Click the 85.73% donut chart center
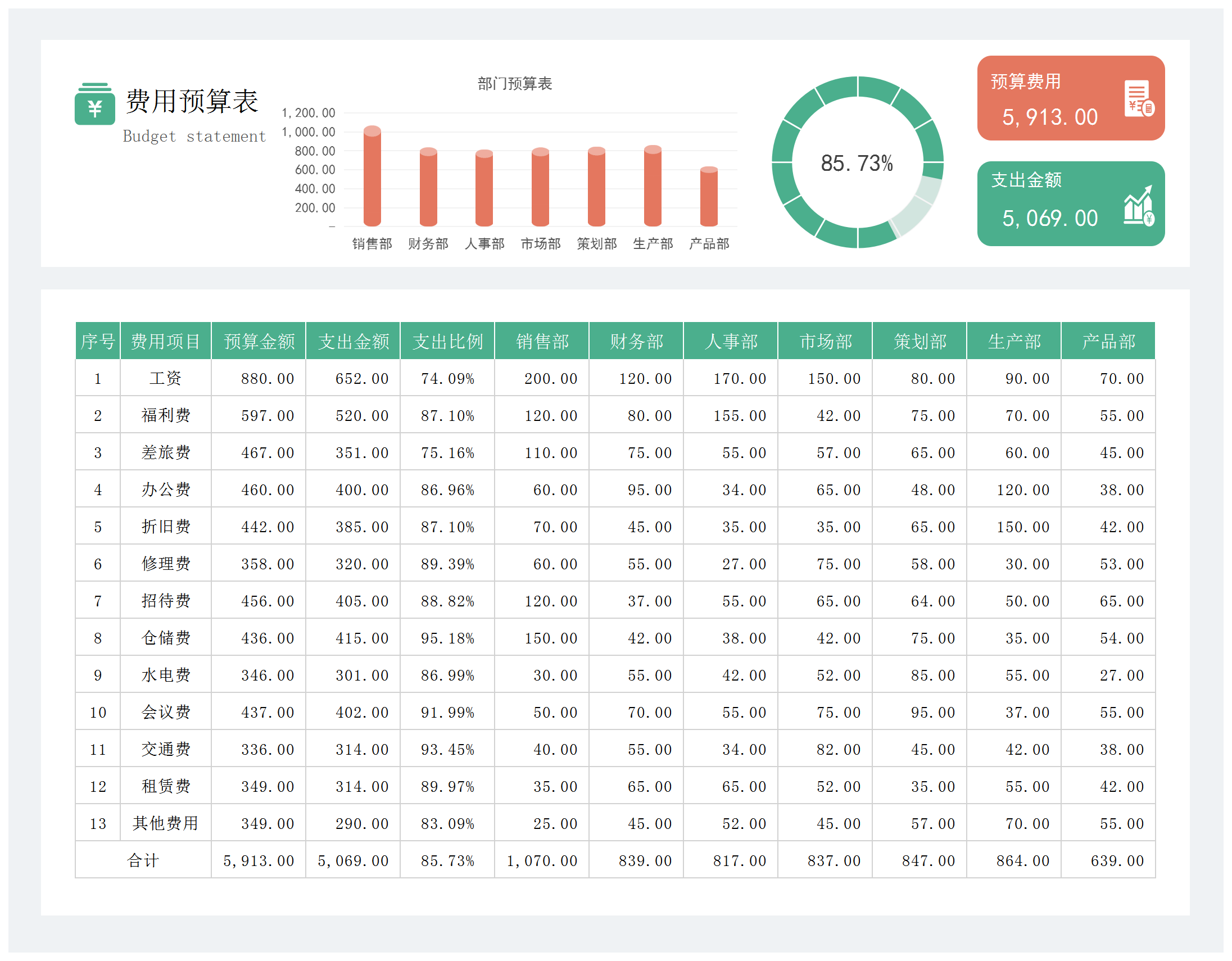Viewport: 1232px width, 961px height. click(857, 164)
